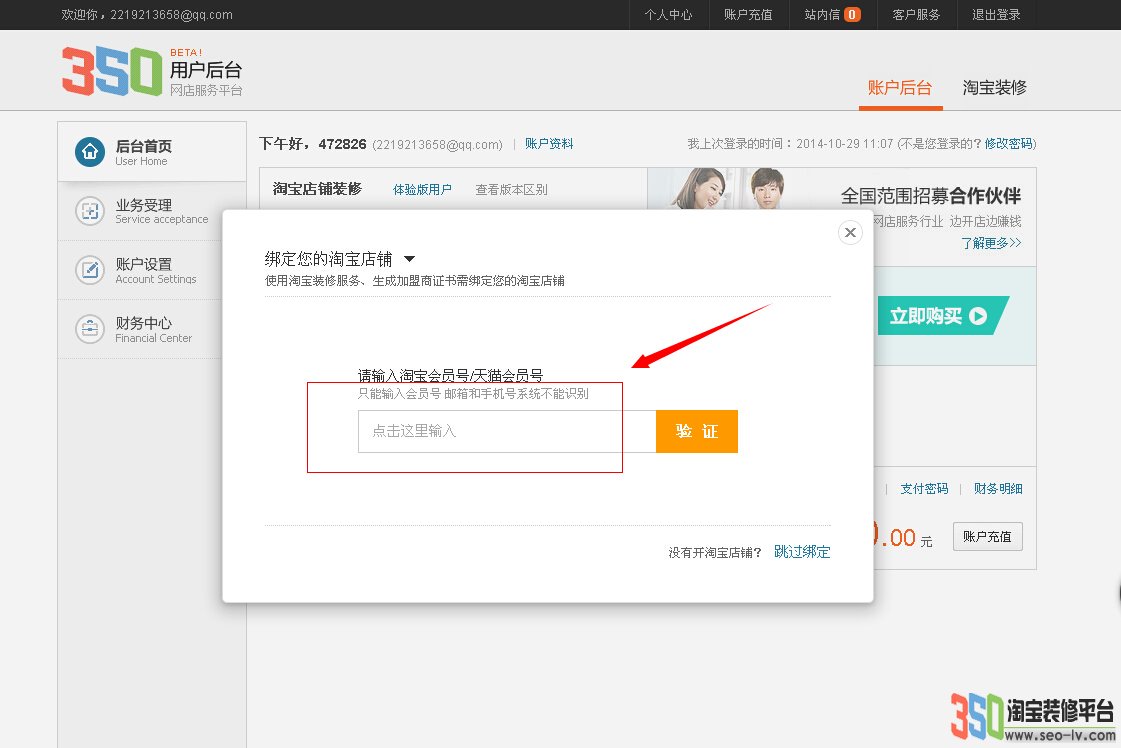
Task: Click the unread messages count badge
Action: pos(852,14)
